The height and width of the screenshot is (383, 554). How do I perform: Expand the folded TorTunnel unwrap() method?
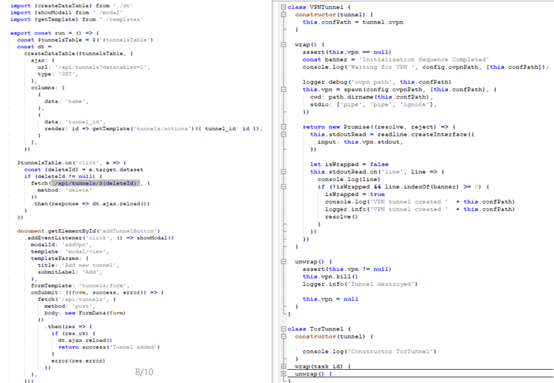283,374
